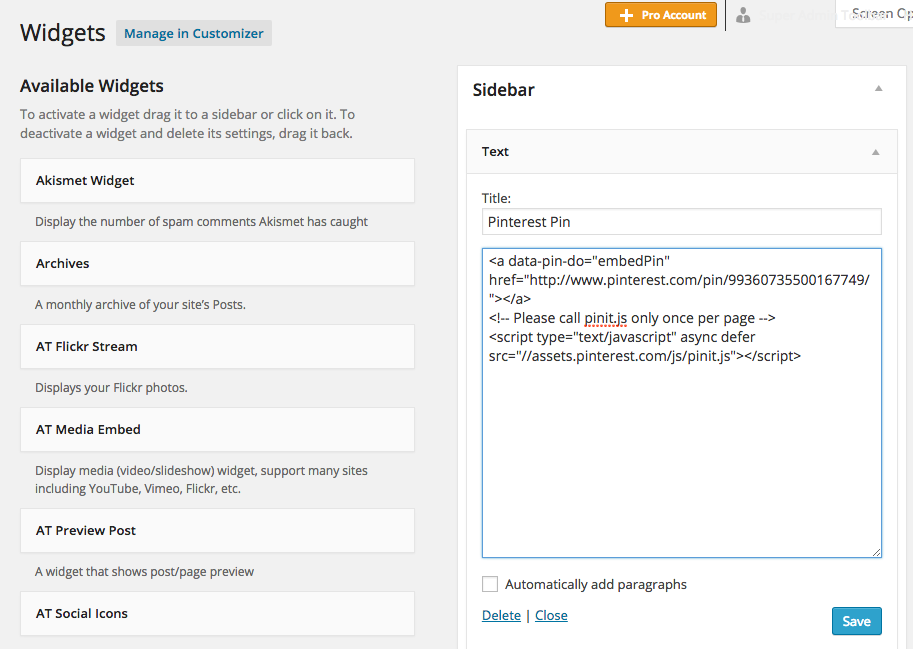
Task: Click the Super Admin user icon
Action: 743,15
